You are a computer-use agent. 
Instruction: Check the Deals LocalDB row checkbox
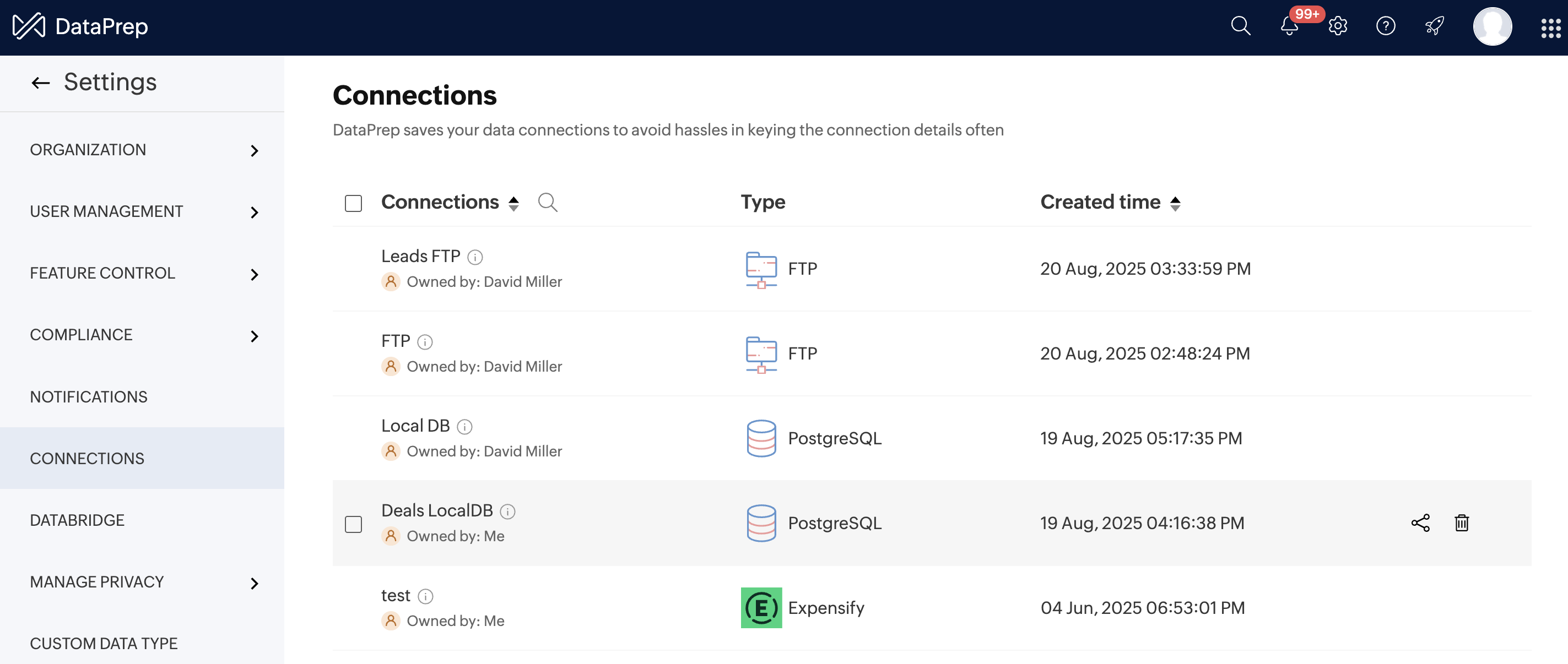point(353,524)
